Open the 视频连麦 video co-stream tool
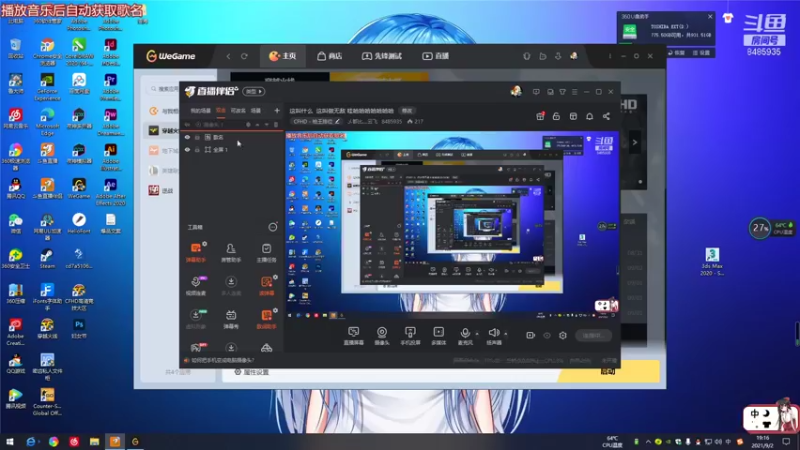 tap(196, 286)
